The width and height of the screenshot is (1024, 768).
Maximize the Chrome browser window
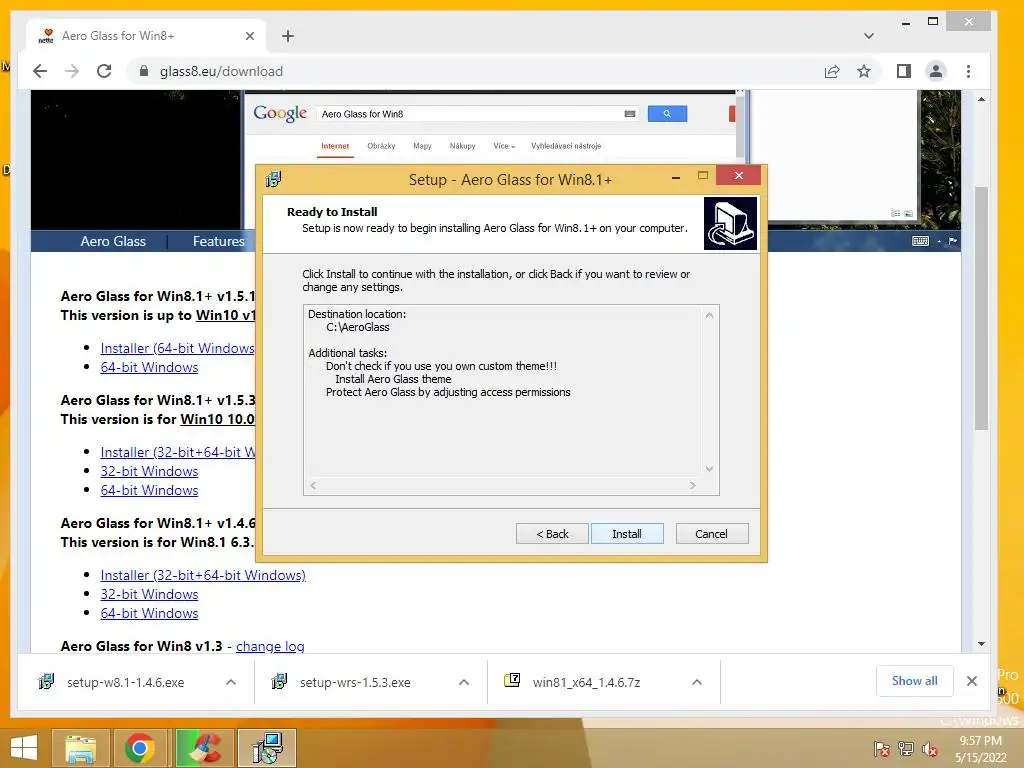point(933,22)
